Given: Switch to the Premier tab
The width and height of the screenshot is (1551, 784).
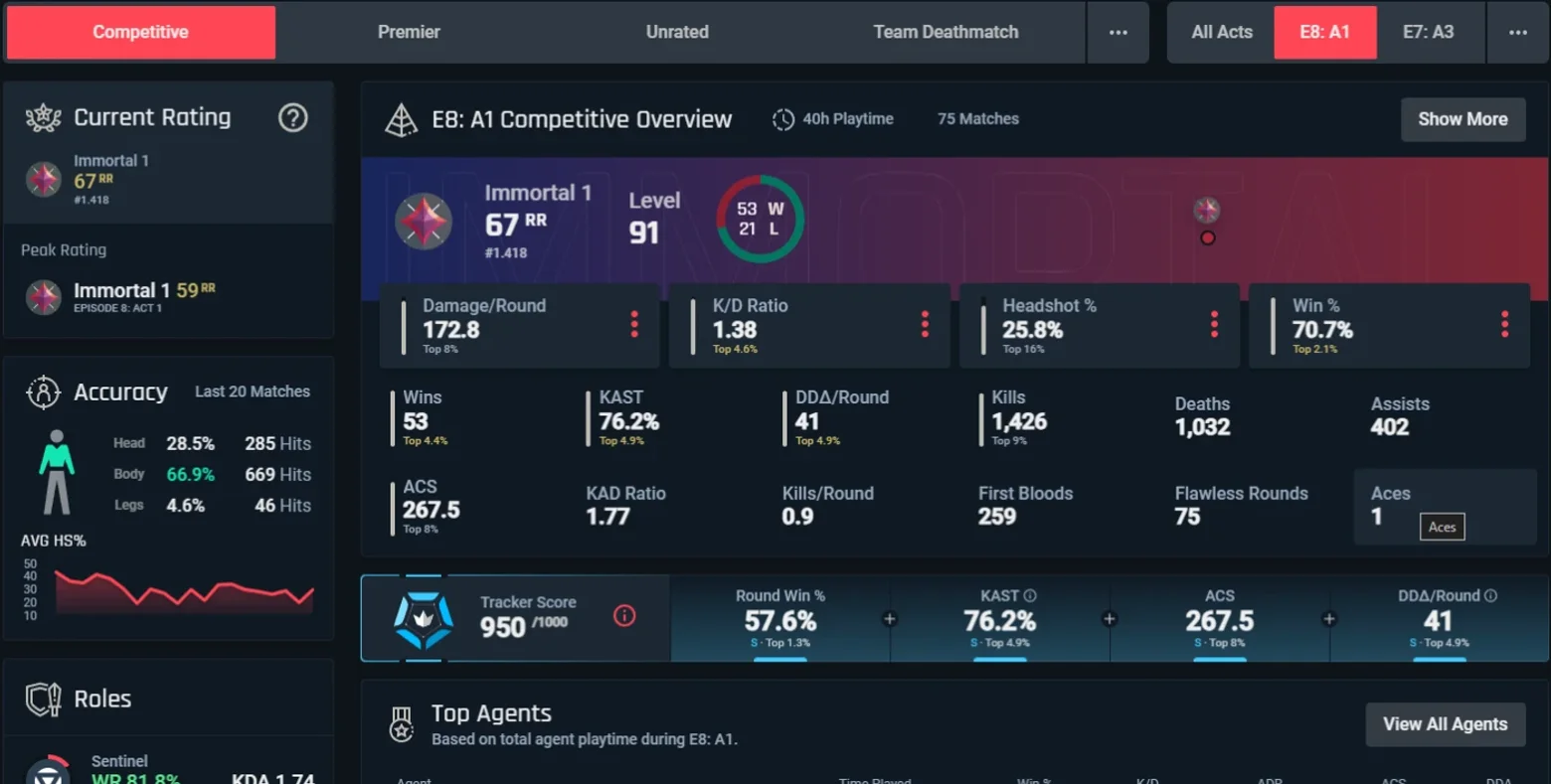Looking at the screenshot, I should pyautogui.click(x=409, y=33).
